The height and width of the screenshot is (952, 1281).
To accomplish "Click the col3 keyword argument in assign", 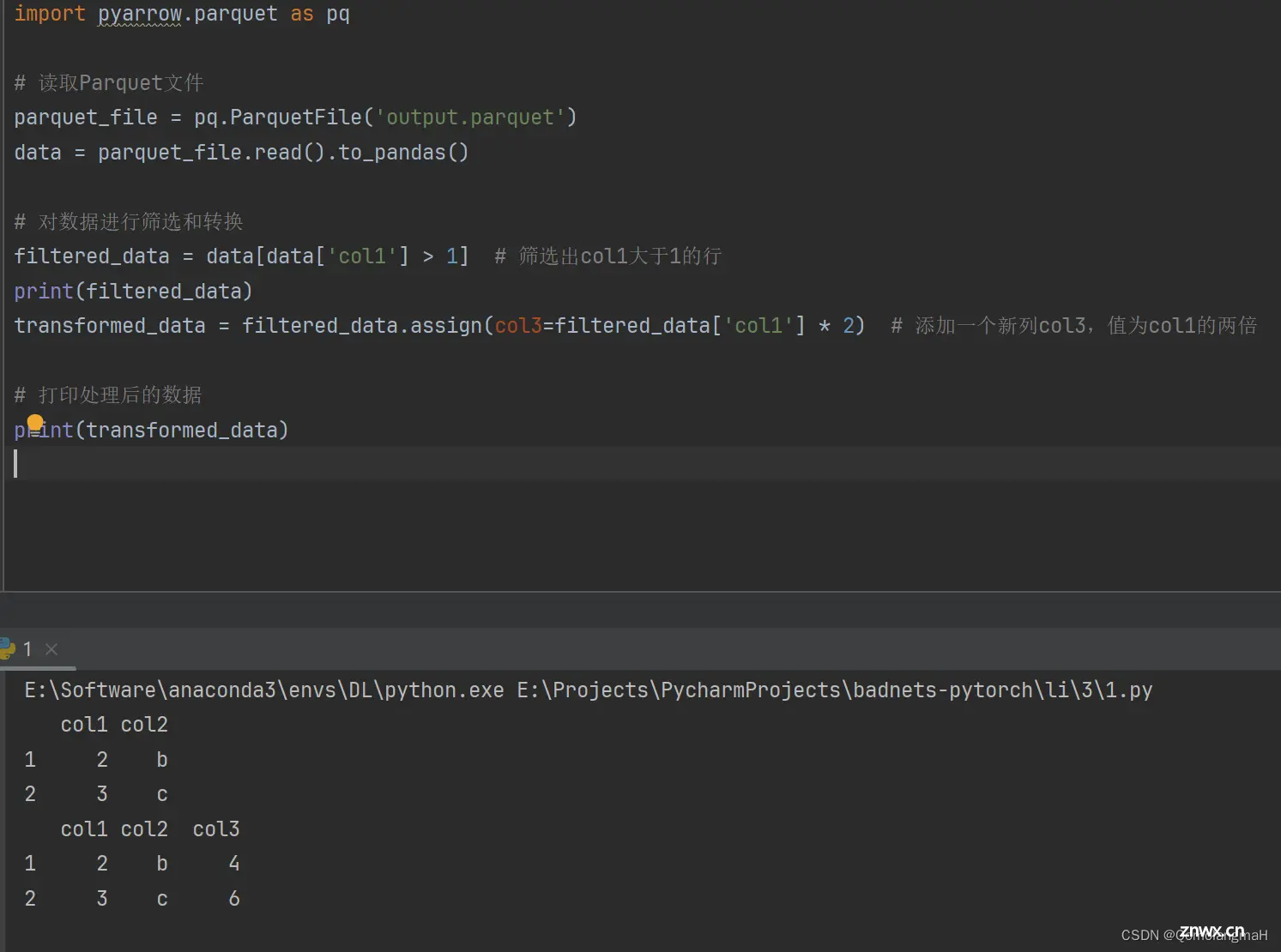I will coord(518,326).
